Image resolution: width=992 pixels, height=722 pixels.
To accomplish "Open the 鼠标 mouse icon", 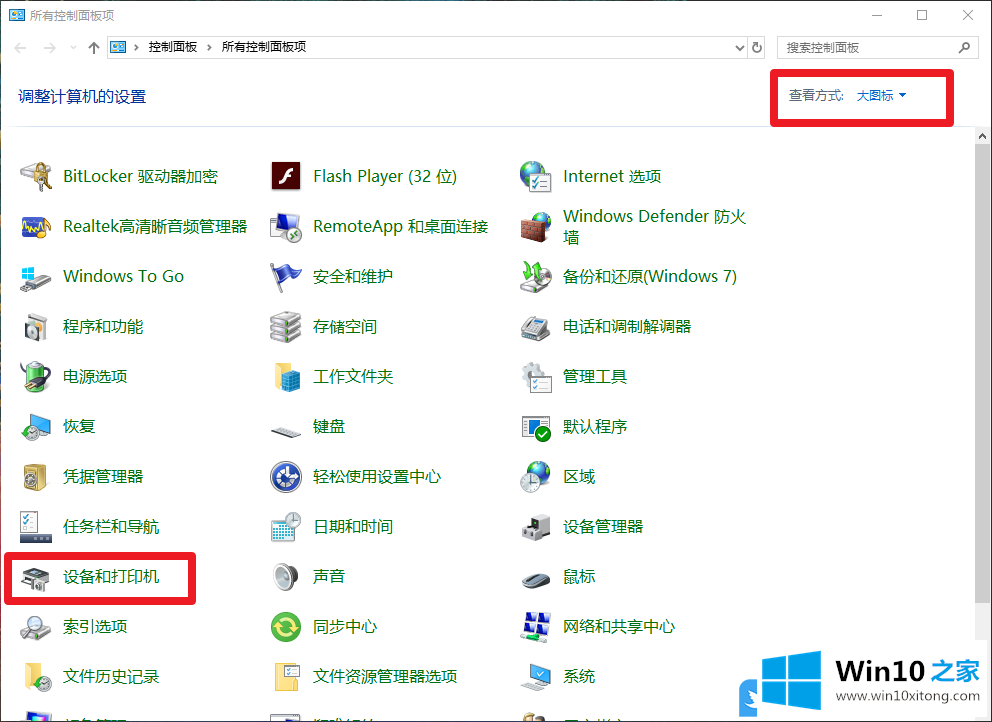I will tap(536, 579).
